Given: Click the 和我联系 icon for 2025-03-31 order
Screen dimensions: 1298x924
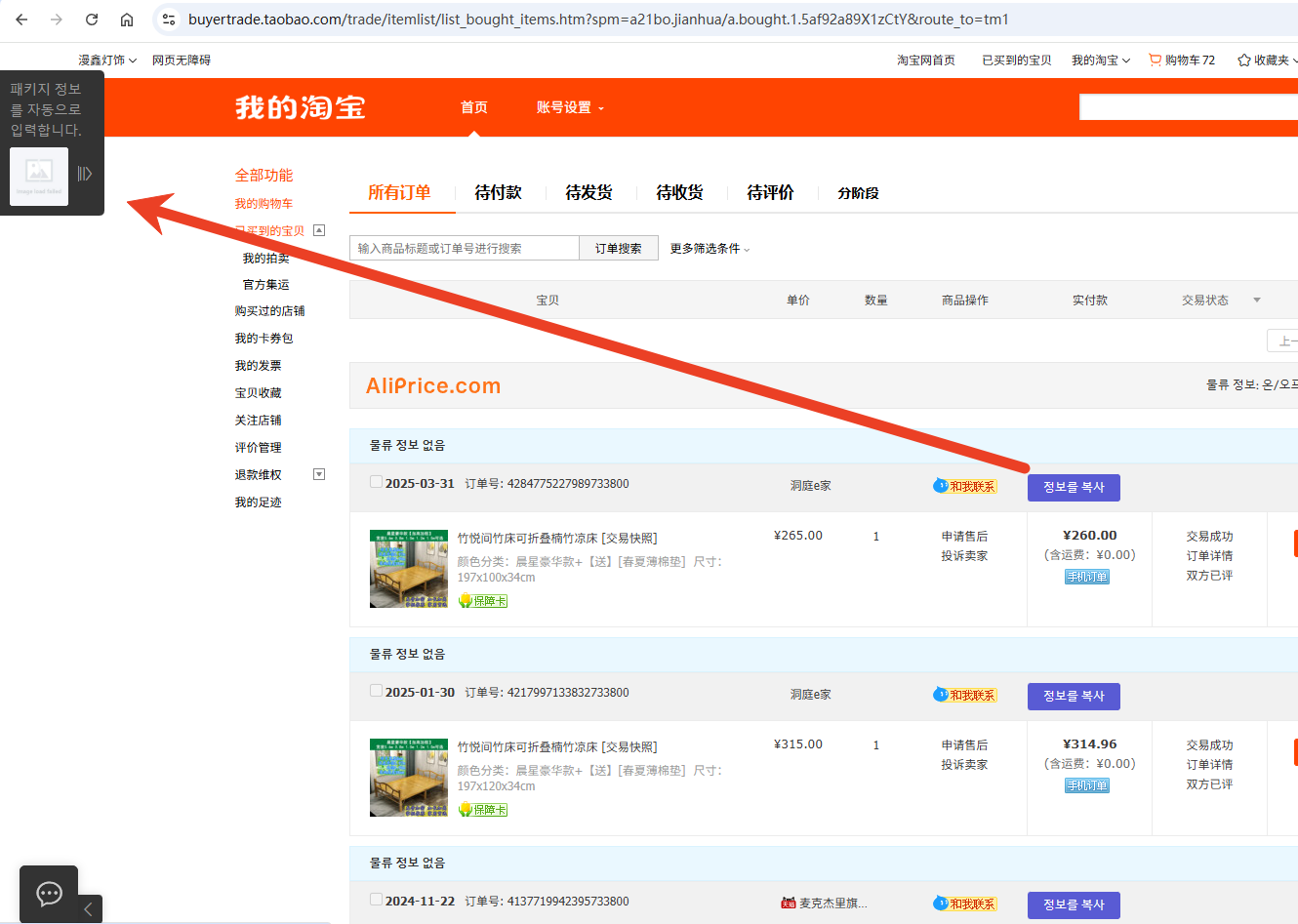Looking at the screenshot, I should click(x=964, y=486).
